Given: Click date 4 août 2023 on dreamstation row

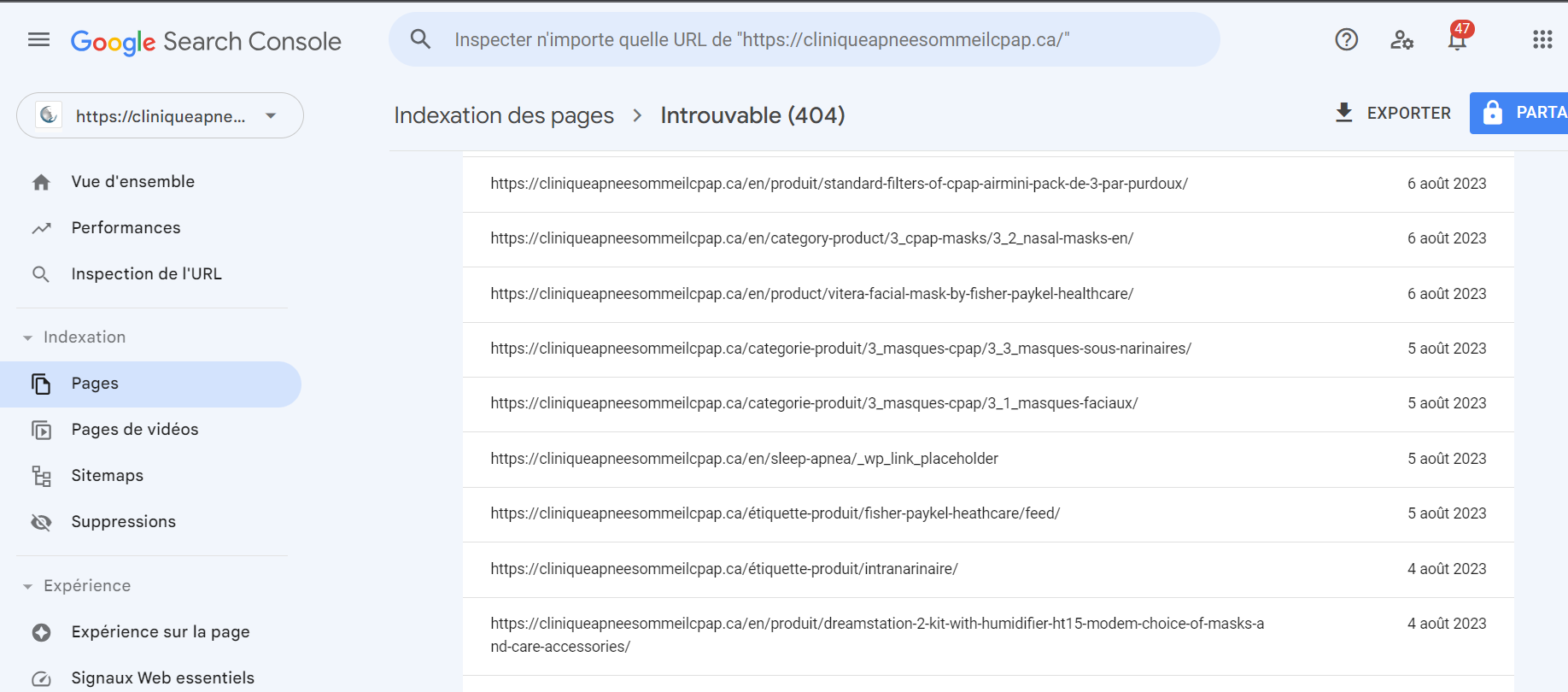Looking at the screenshot, I should 1447,624.
